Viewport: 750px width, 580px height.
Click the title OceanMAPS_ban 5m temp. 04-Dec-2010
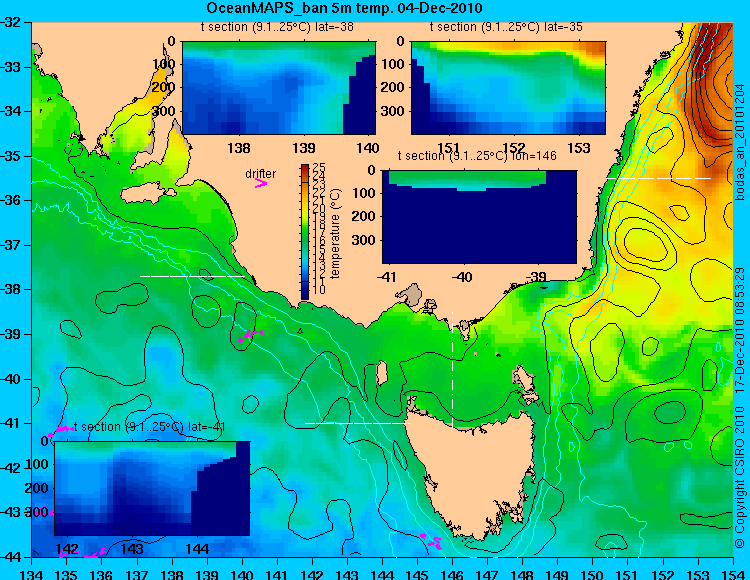[x=344, y=8]
